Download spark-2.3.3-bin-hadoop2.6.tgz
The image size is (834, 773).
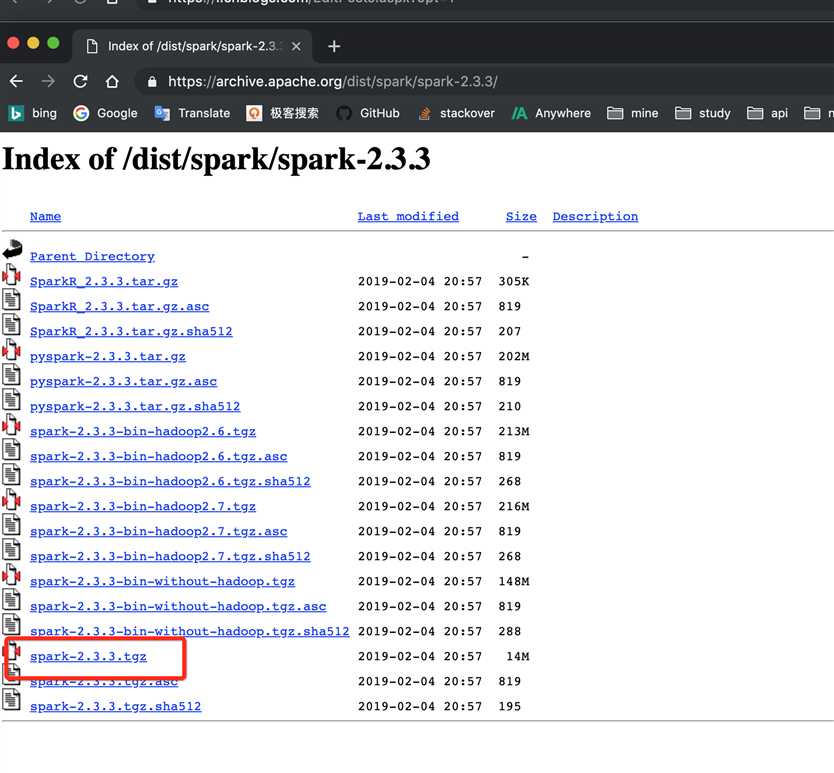(143, 431)
